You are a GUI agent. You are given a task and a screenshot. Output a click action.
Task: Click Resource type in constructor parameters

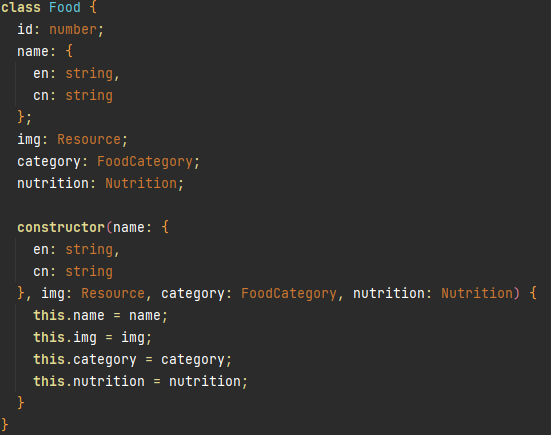pyautogui.click(x=113, y=293)
